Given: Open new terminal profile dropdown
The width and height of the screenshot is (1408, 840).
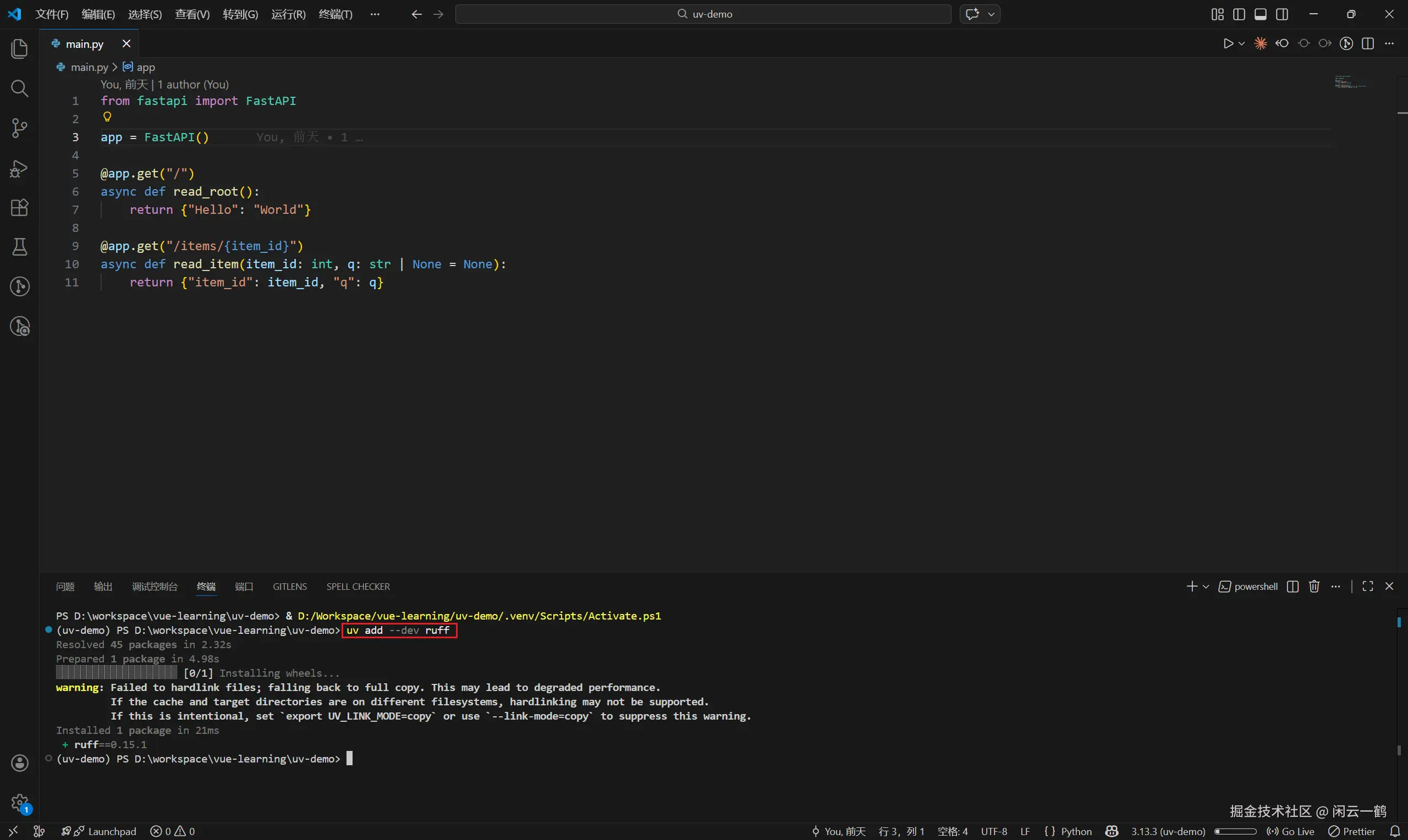Looking at the screenshot, I should coord(1206,587).
